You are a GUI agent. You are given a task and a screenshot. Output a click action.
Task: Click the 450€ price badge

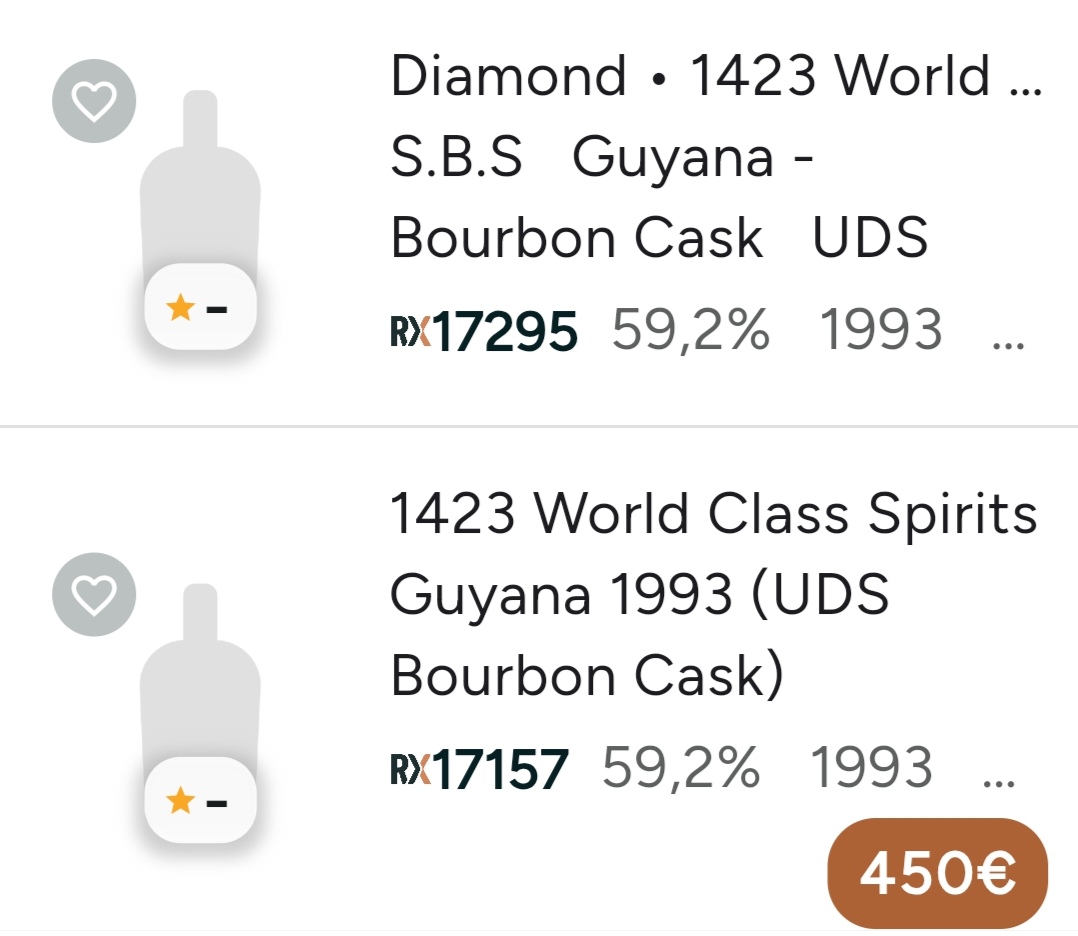[x=937, y=874]
